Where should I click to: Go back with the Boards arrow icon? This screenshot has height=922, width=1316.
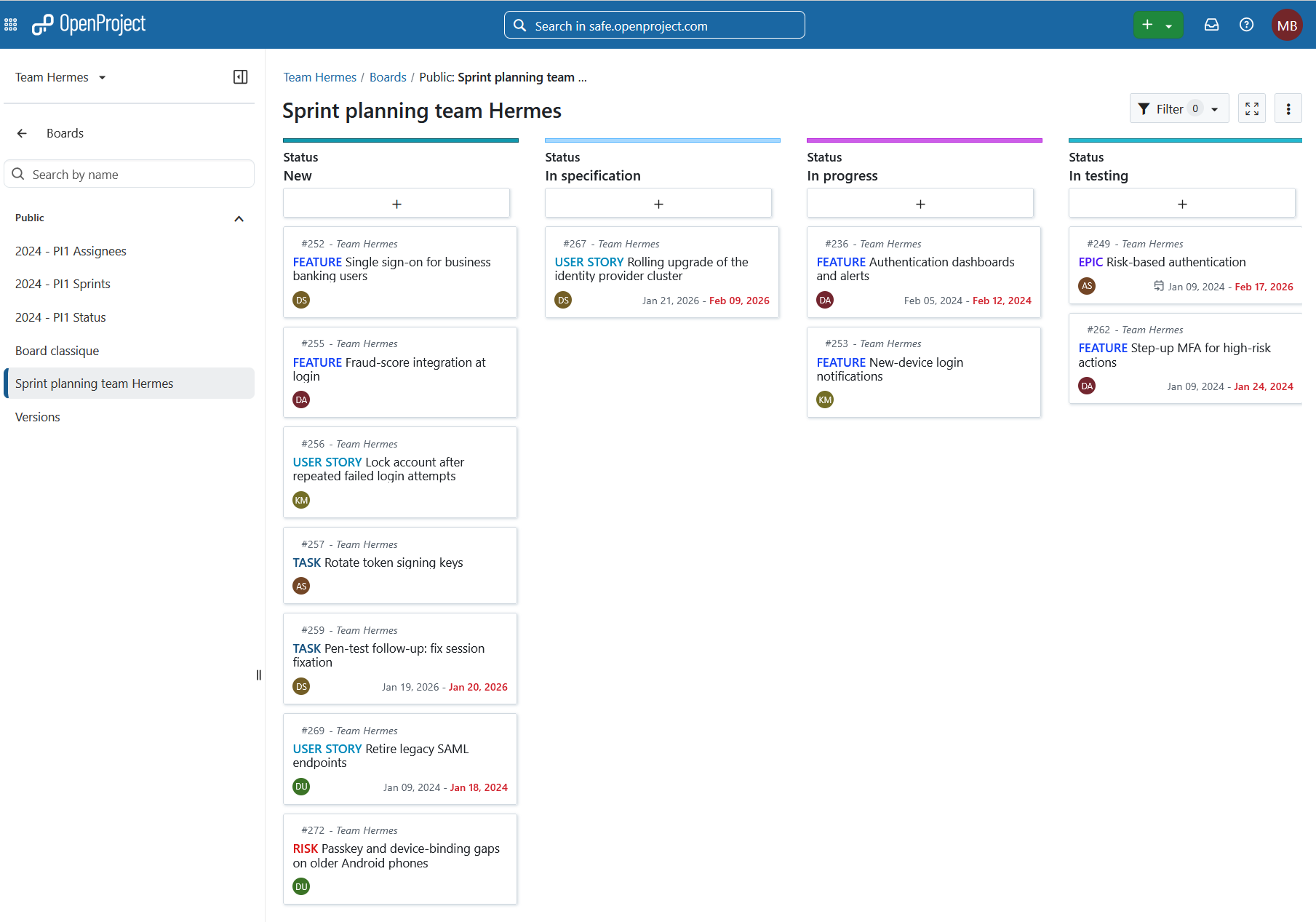(22, 133)
